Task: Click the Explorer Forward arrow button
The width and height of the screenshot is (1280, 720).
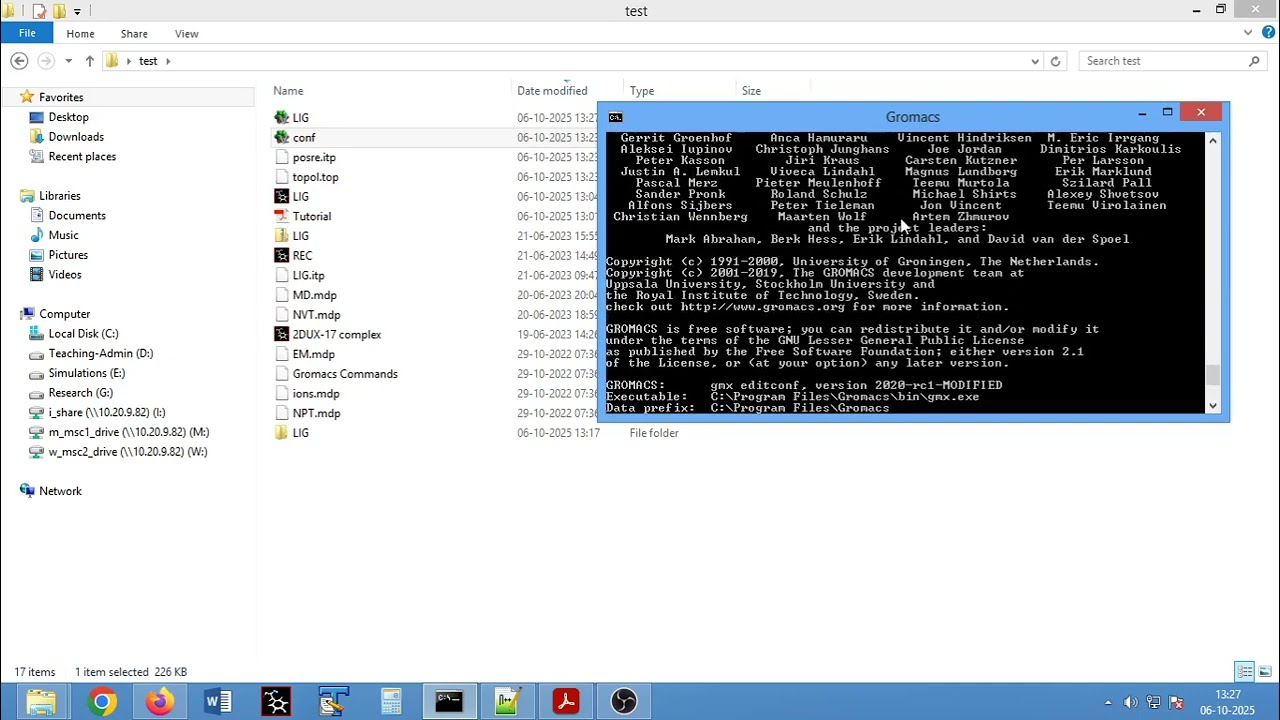Action: pos(45,61)
